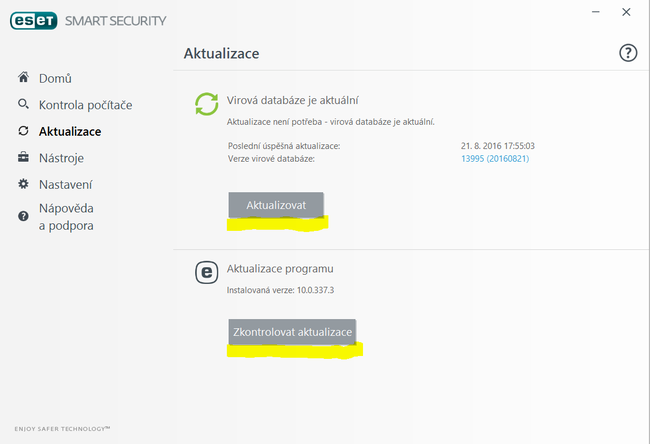Viewport: 650px width, 444px height.
Task: Open the Kontrola počítače section
Action: [x=86, y=105]
